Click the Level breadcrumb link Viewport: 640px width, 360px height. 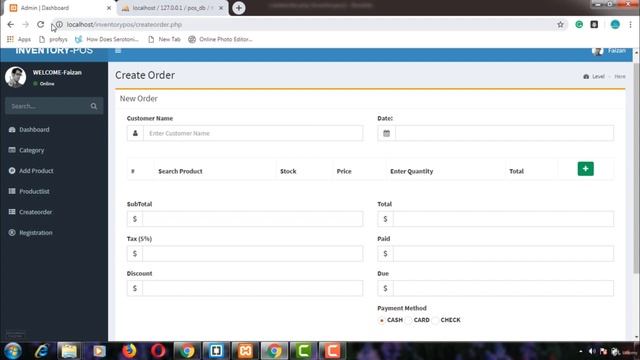(598, 76)
